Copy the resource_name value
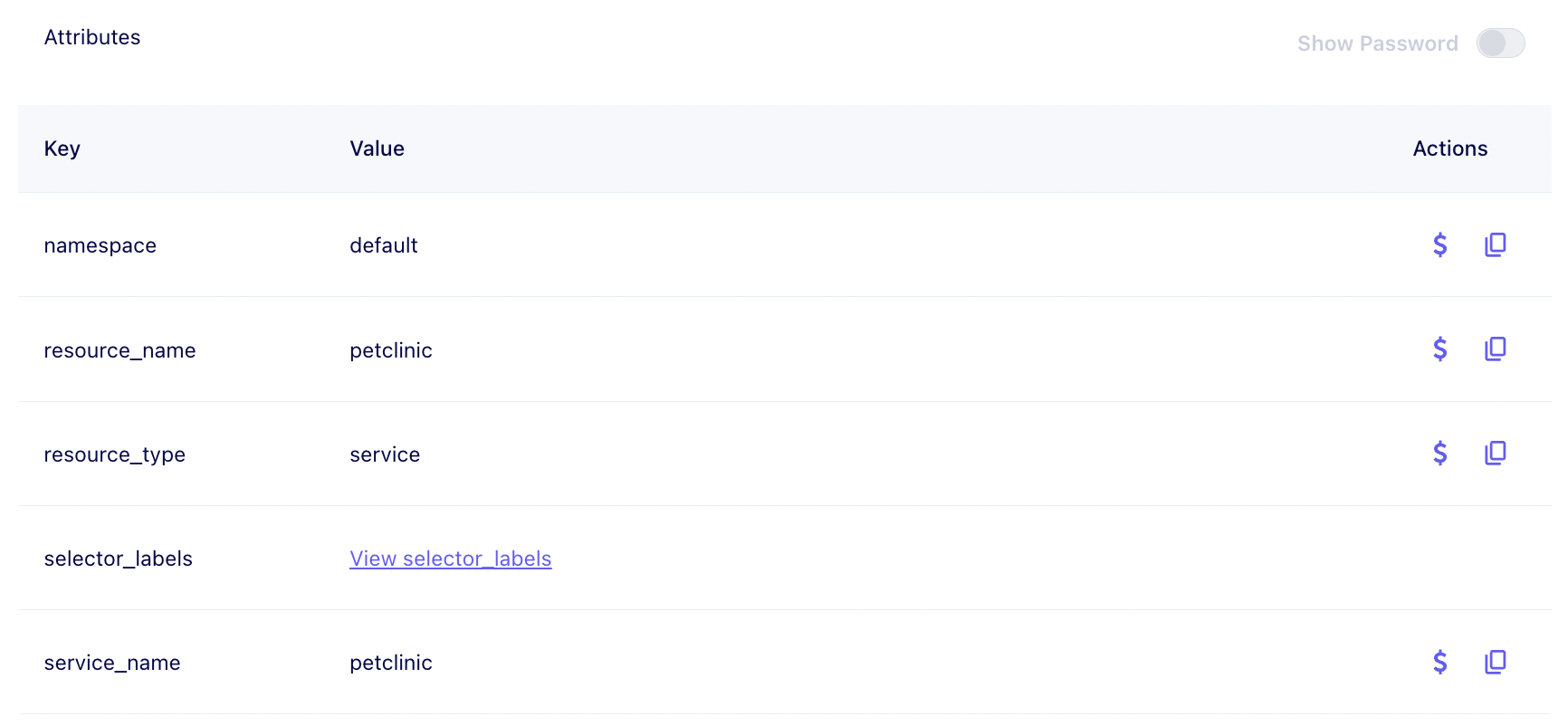 pos(1496,349)
